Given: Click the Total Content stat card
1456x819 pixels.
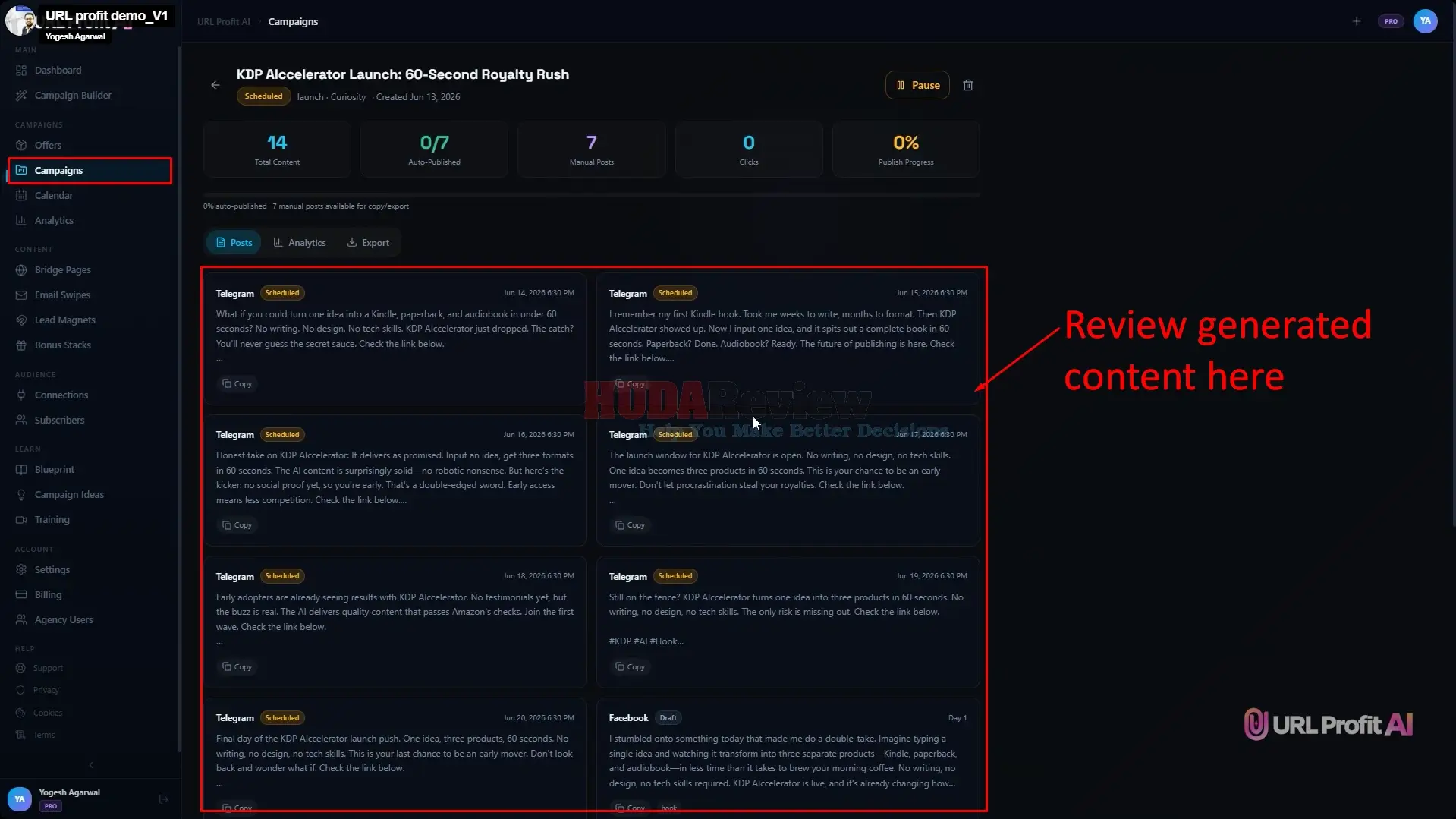Looking at the screenshot, I should [x=277, y=149].
